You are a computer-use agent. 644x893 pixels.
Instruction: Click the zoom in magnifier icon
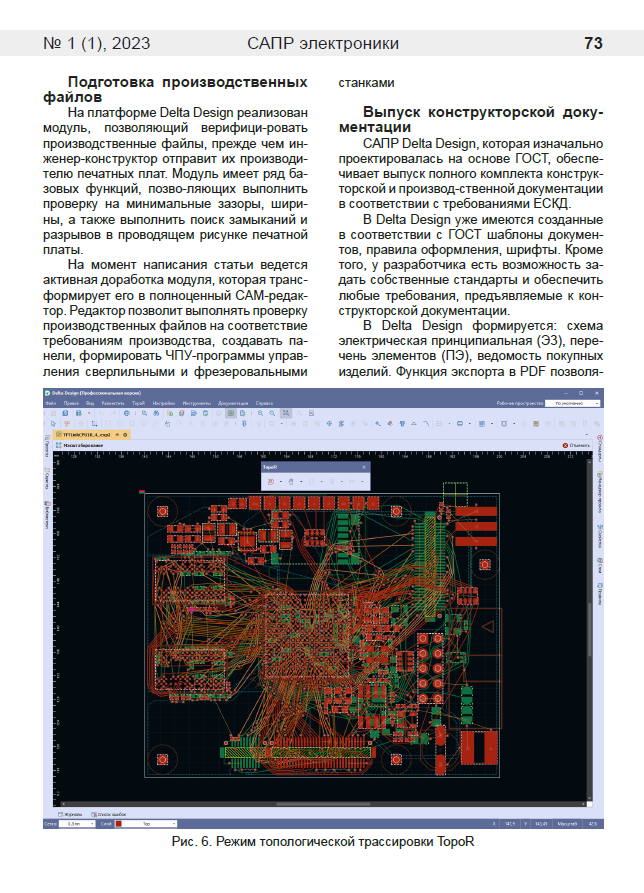260,413
